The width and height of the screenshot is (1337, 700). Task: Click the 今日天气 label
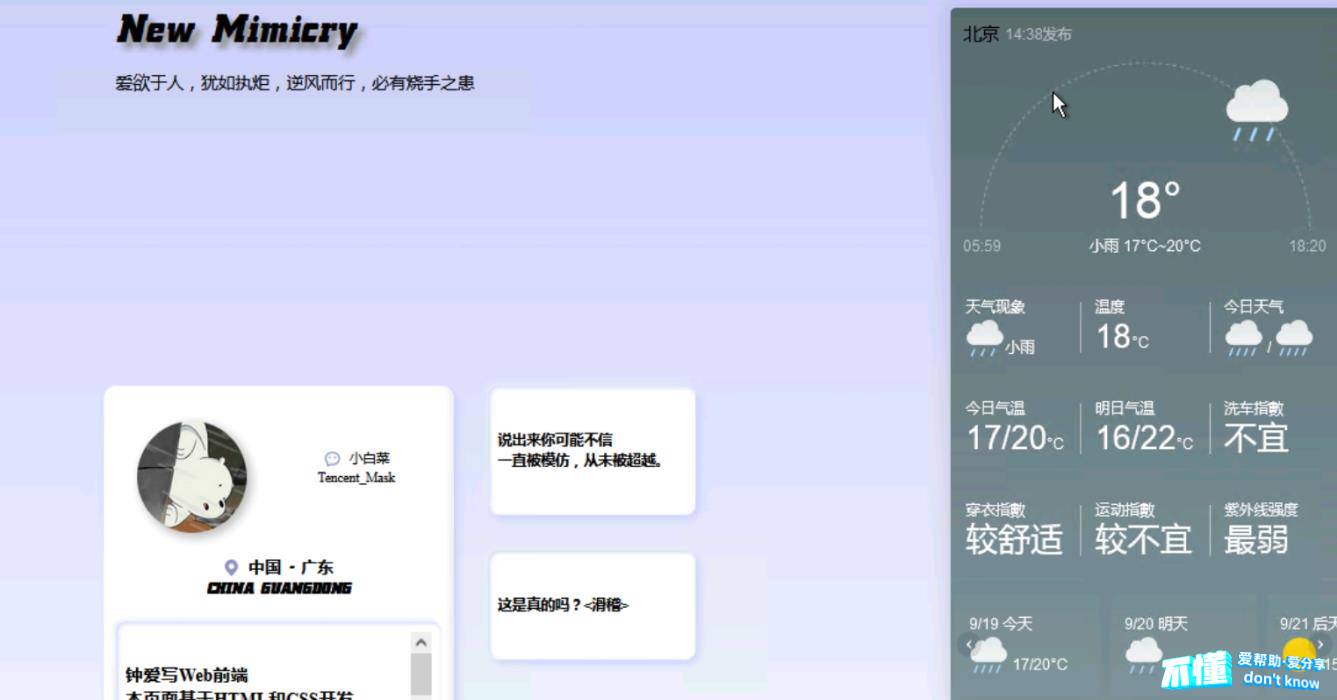(1254, 307)
